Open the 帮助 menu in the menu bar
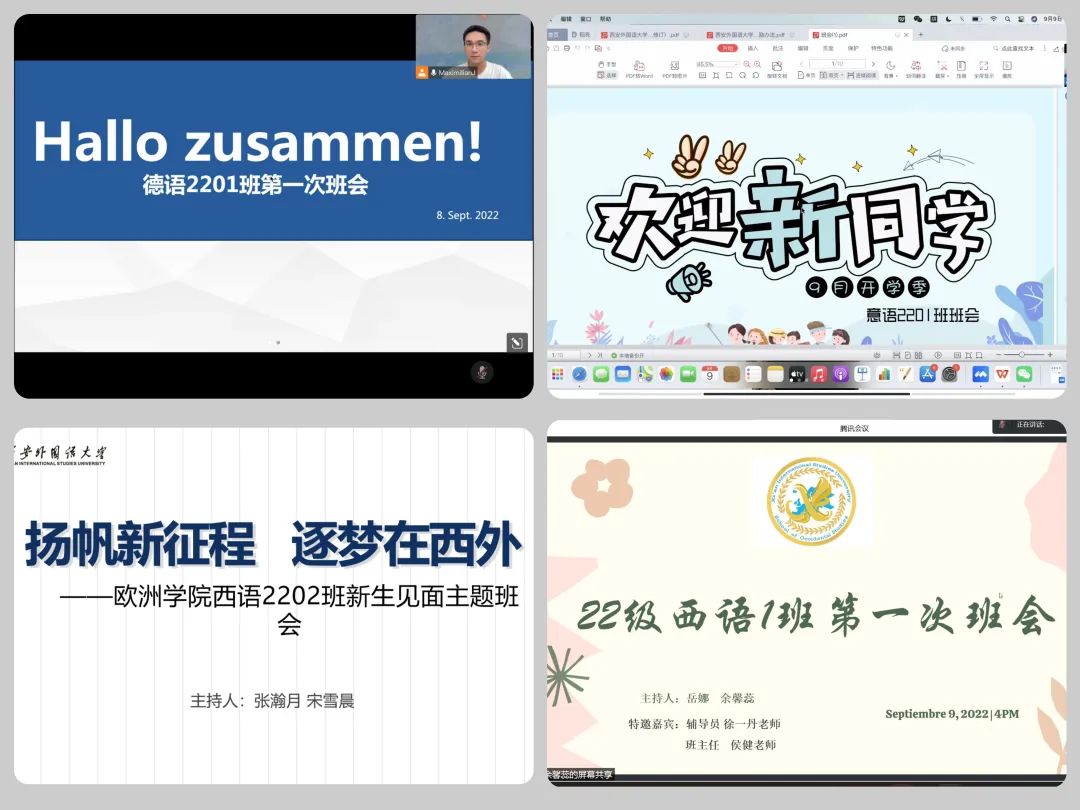1080x810 pixels. [605, 18]
